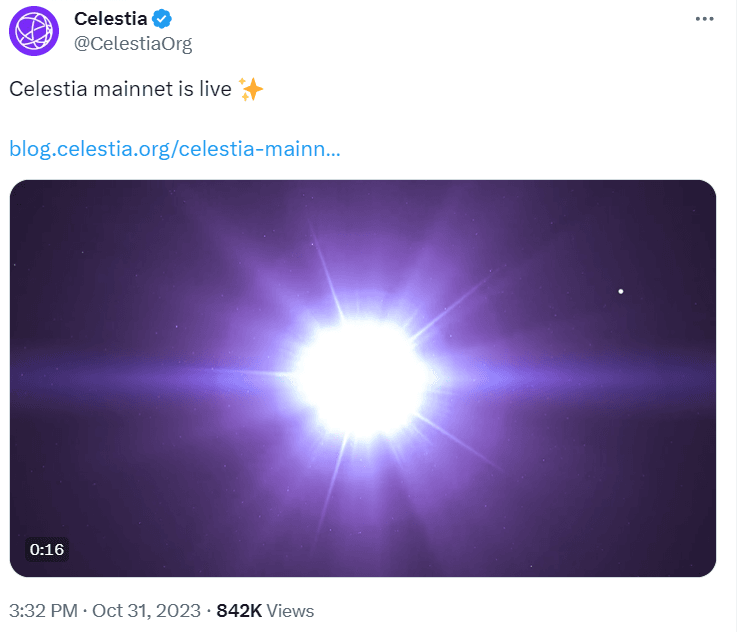Click the tweet text "Celestia mainnet is live"

[120, 89]
